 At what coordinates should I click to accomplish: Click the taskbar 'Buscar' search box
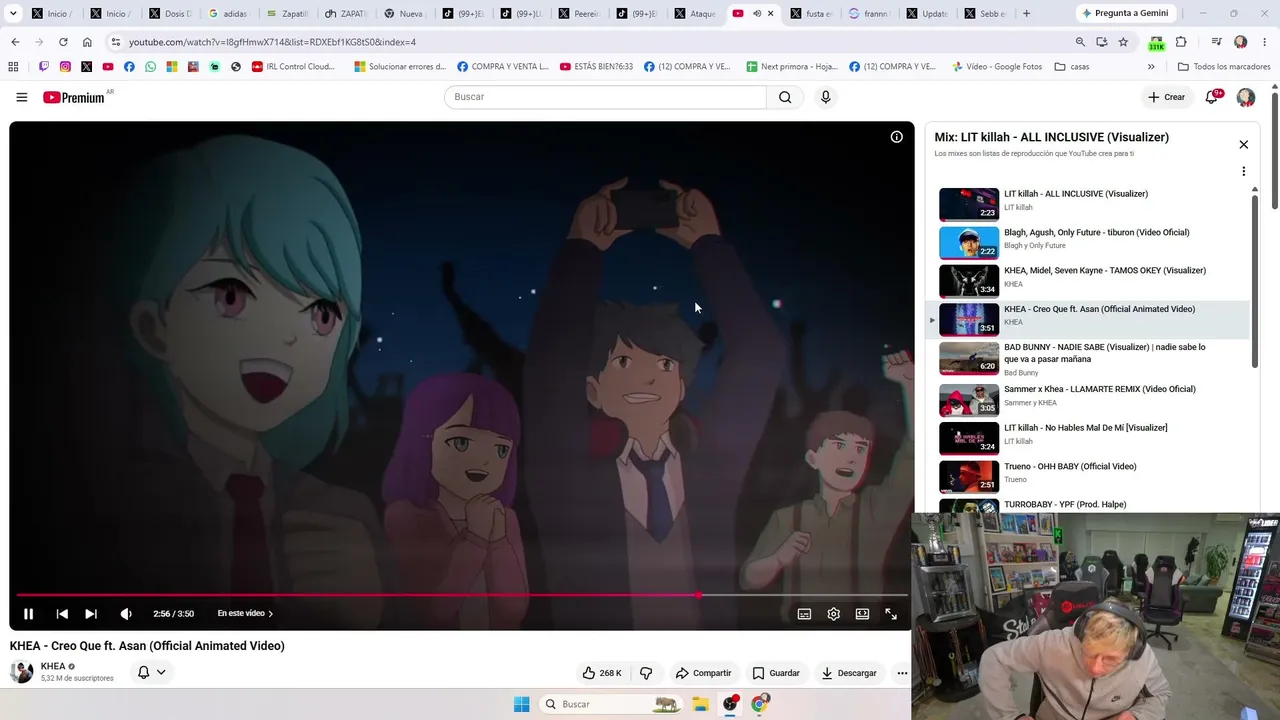(x=609, y=704)
